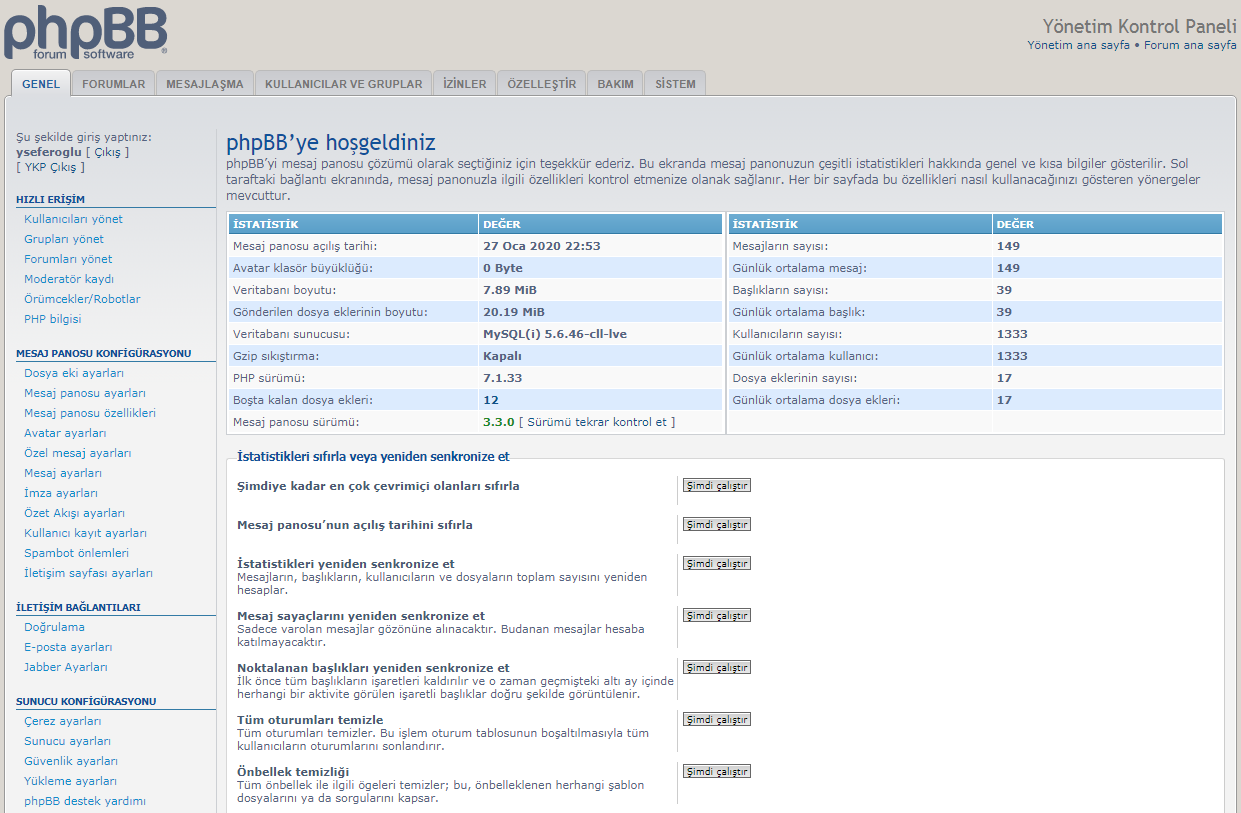
Task: Run Mesaj panosu açılış tarihini sıfırla
Action: pos(716,525)
